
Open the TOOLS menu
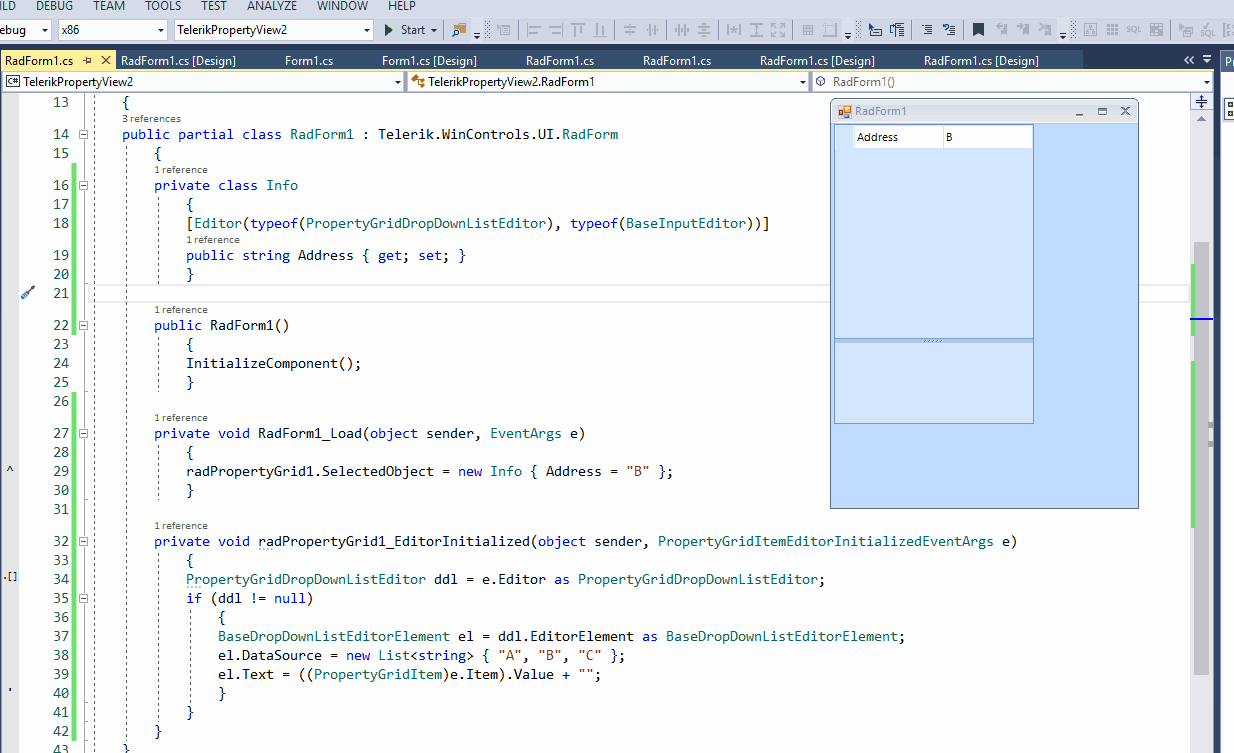point(163,6)
